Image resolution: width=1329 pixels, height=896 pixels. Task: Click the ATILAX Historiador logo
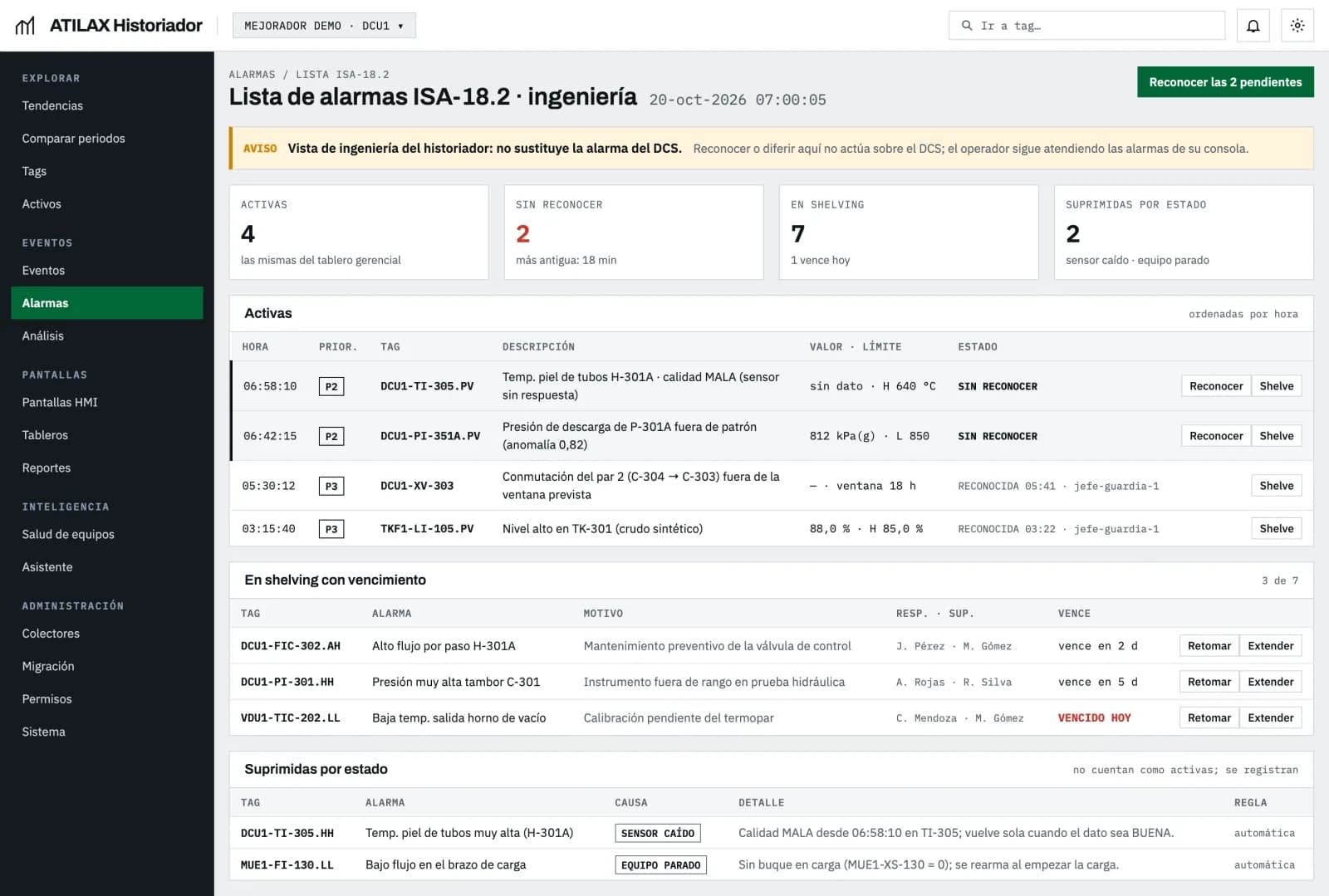tap(109, 26)
